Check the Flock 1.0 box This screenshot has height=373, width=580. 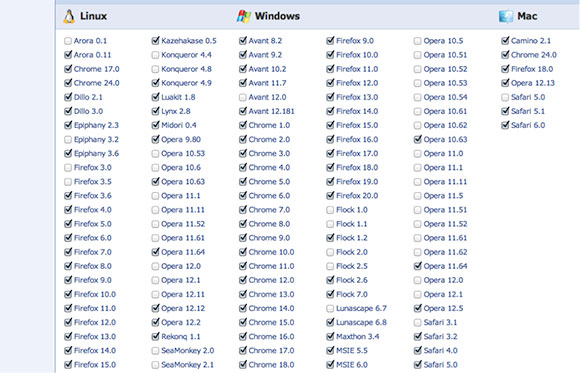click(330, 209)
